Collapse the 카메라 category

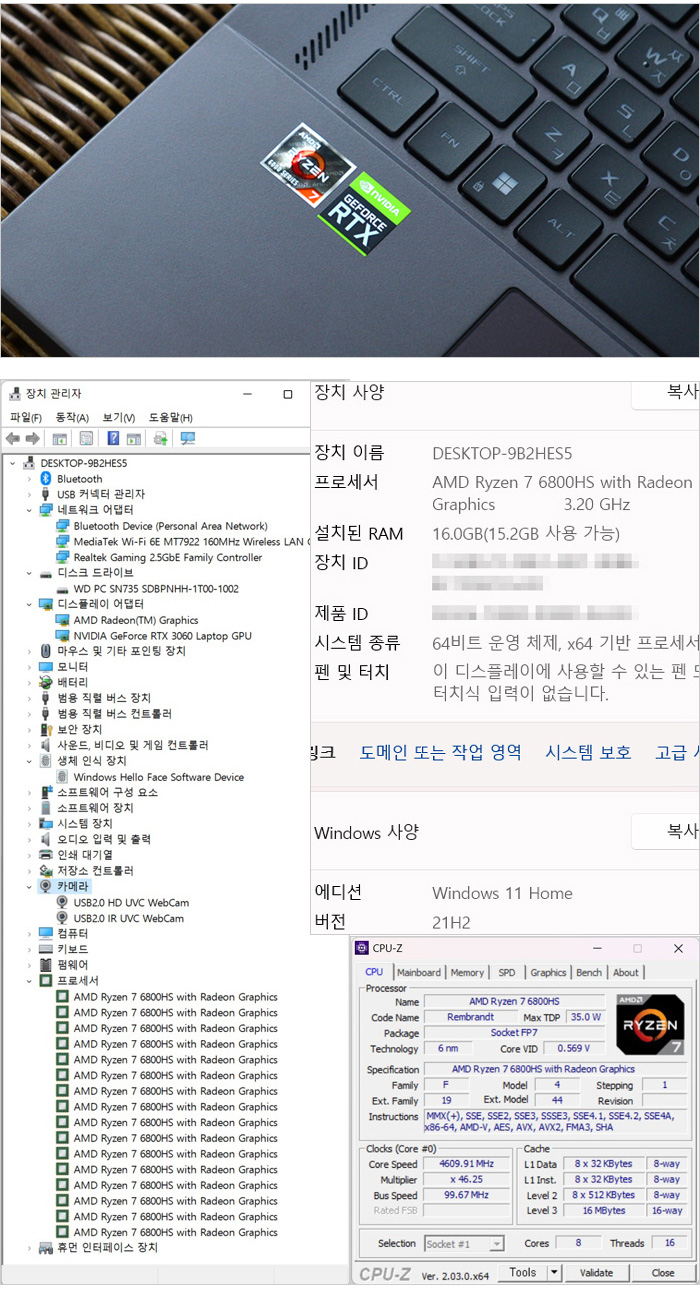[29, 886]
